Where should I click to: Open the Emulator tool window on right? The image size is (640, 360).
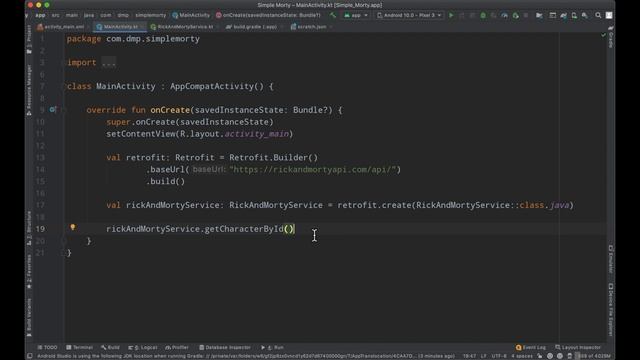coord(611,259)
